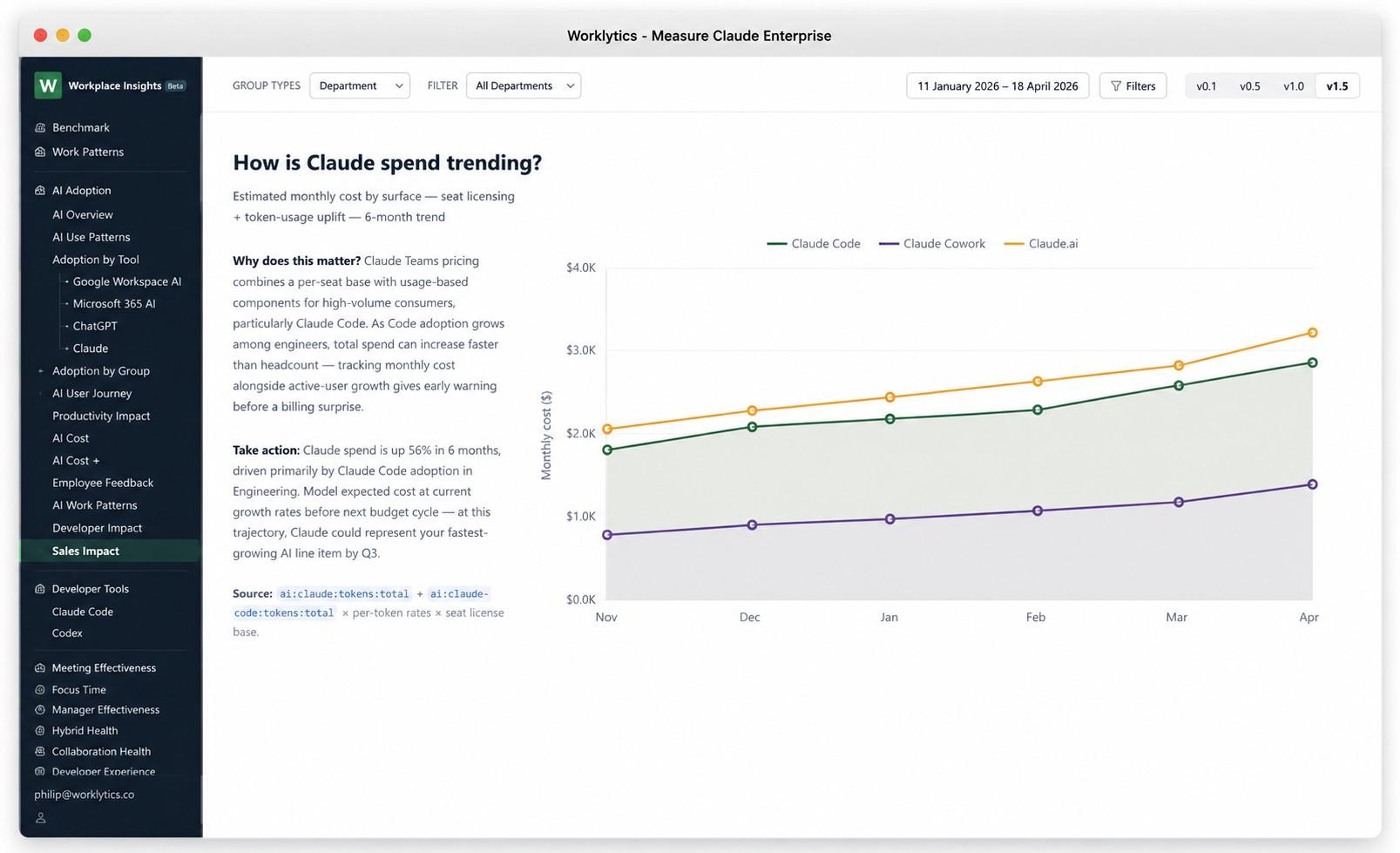Click the Worklytics W logo icon
This screenshot has width=1400, height=853.
pos(48,85)
